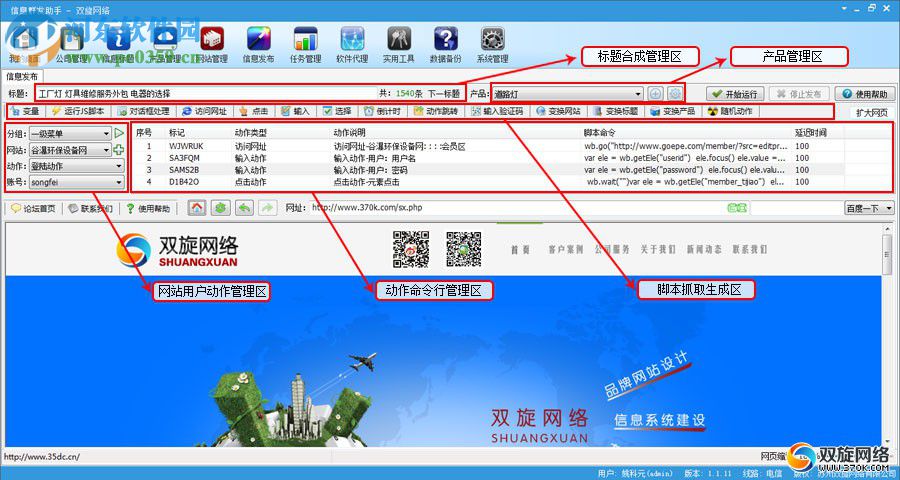Click 扩大网页 button
Screen dimensions: 900x480
click(872, 113)
